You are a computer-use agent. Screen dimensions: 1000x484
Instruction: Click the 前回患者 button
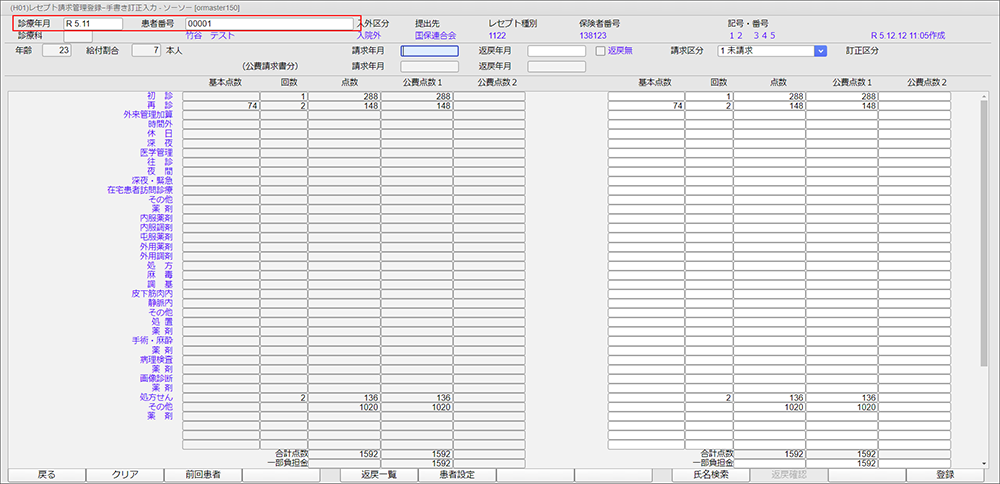click(x=202, y=475)
